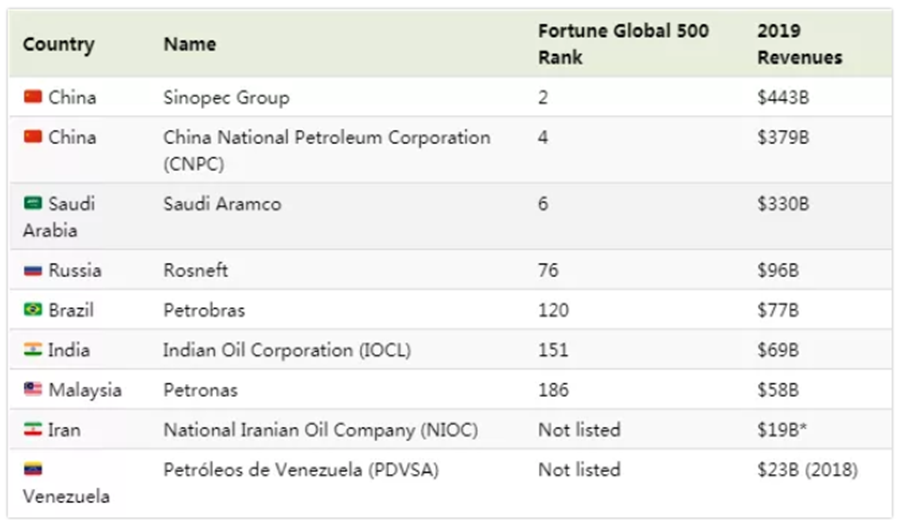Click the Malaysia flag icon
The image size is (900, 523).
[x=33, y=389]
